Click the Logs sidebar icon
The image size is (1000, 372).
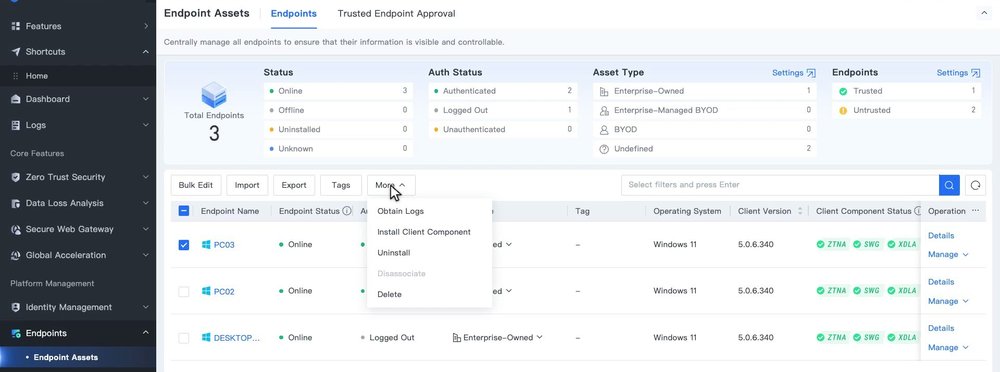16,125
